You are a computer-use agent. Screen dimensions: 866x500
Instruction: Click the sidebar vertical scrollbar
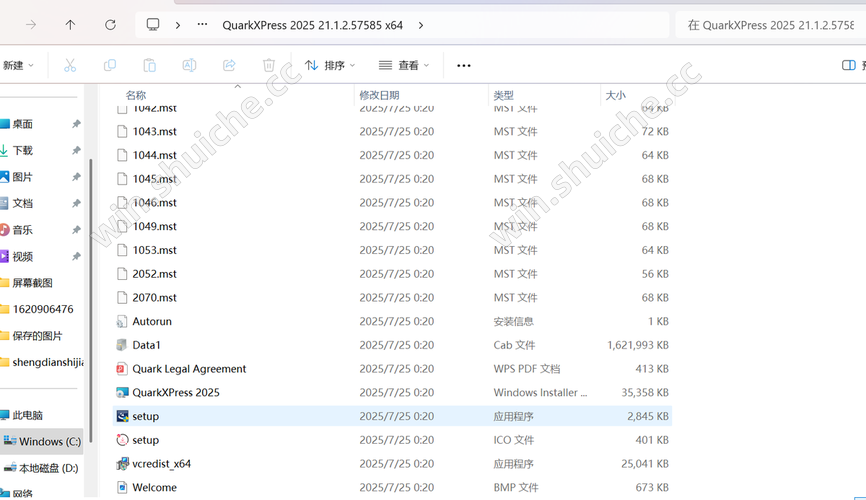[x=91, y=301]
